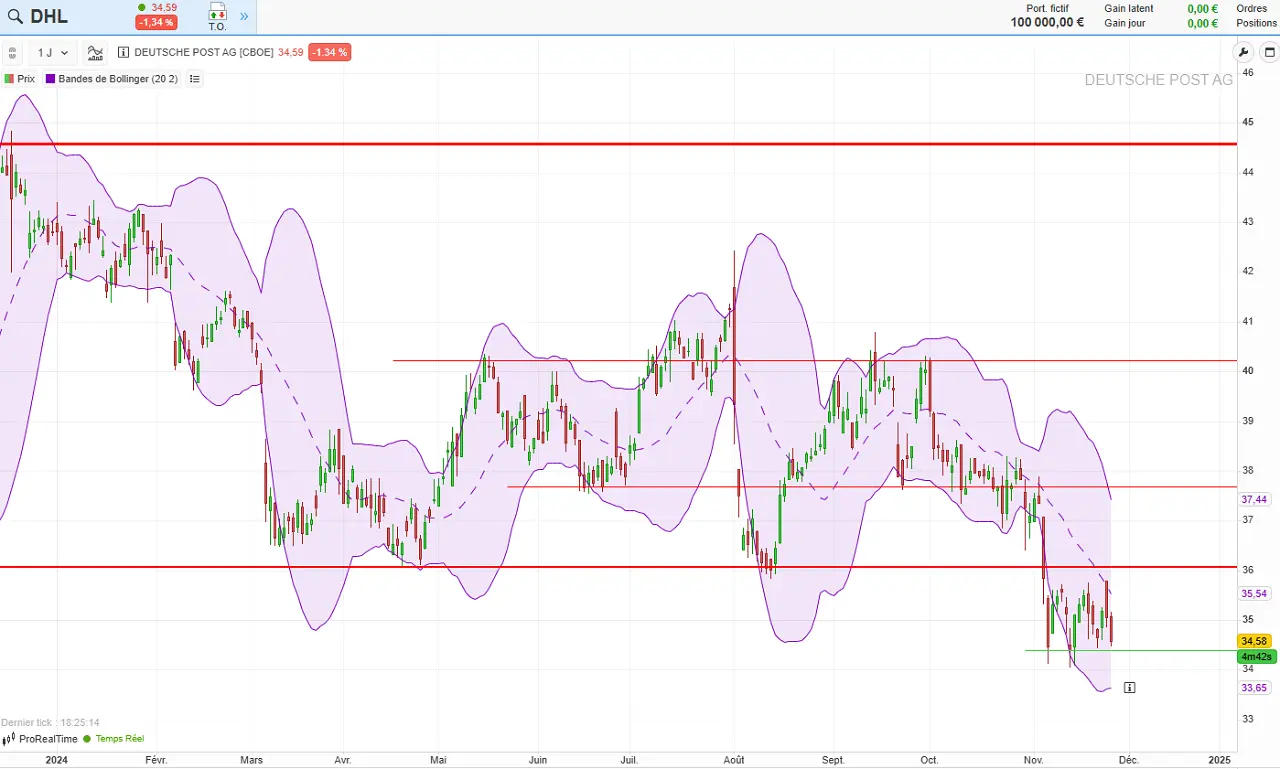Open the 1 J timeframe dropdown
The image size is (1280, 769).
[x=53, y=53]
